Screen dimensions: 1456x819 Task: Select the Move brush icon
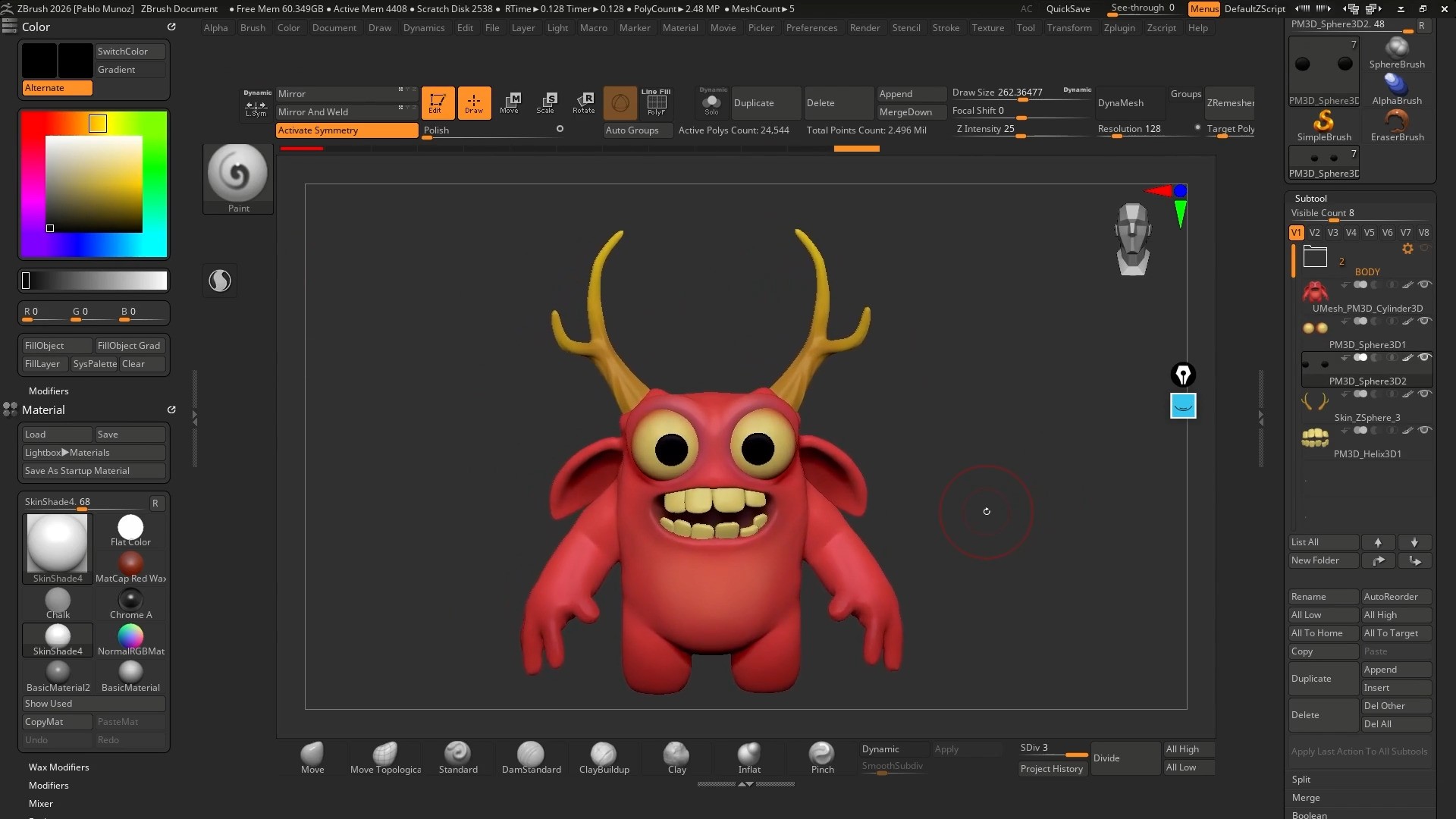312,753
